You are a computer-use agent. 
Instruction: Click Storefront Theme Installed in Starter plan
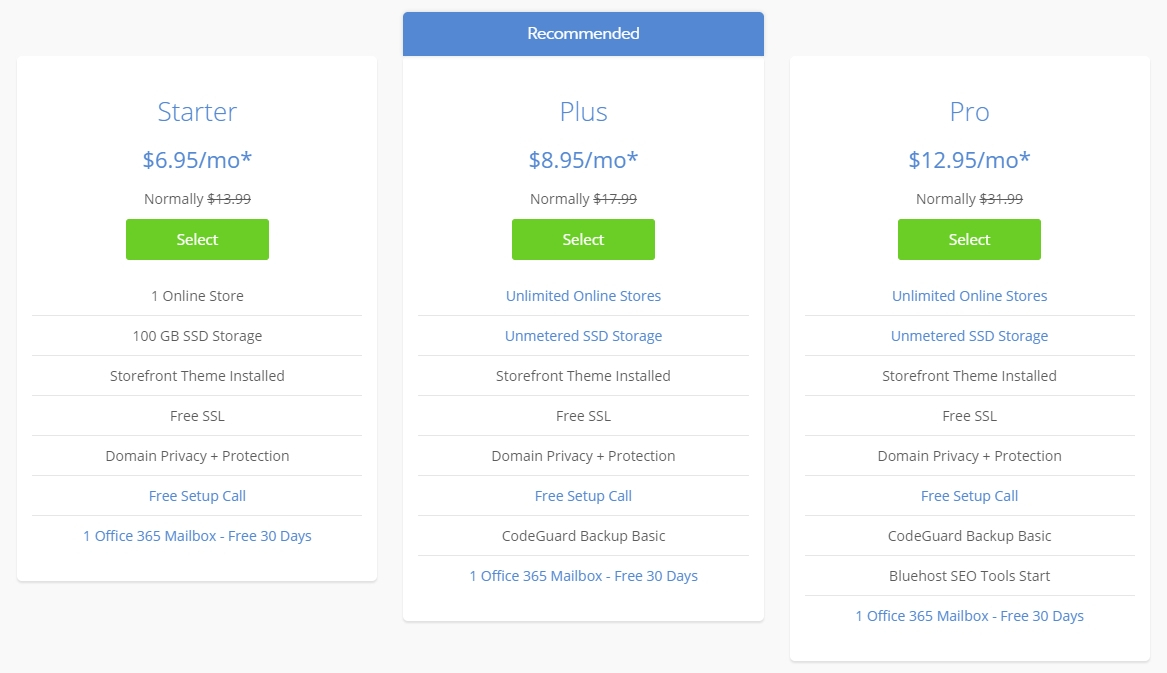coord(197,376)
